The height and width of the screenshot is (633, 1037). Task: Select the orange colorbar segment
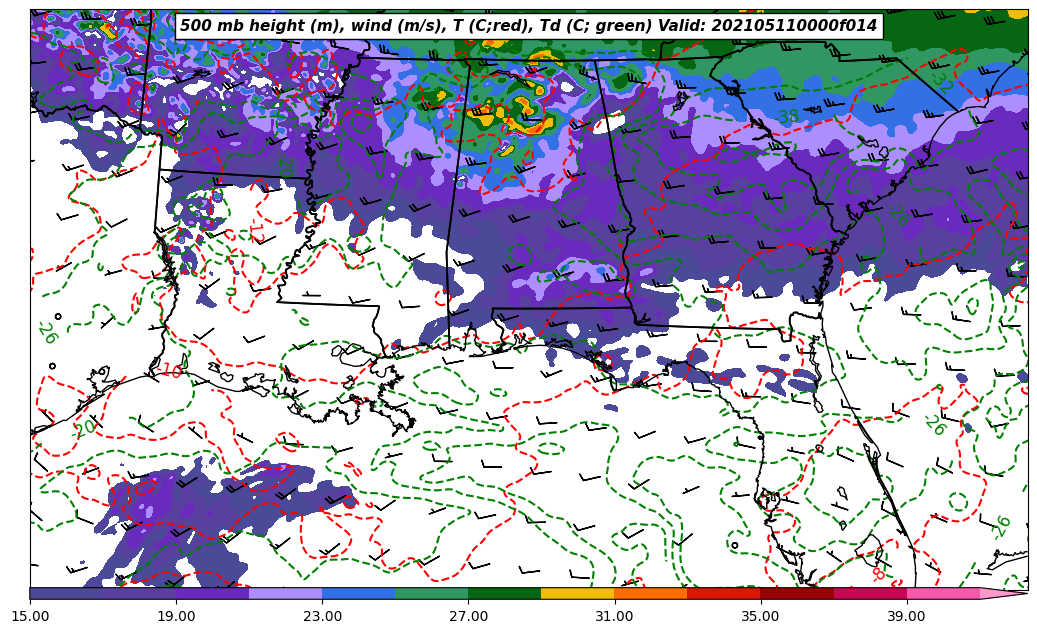pyautogui.click(x=650, y=593)
